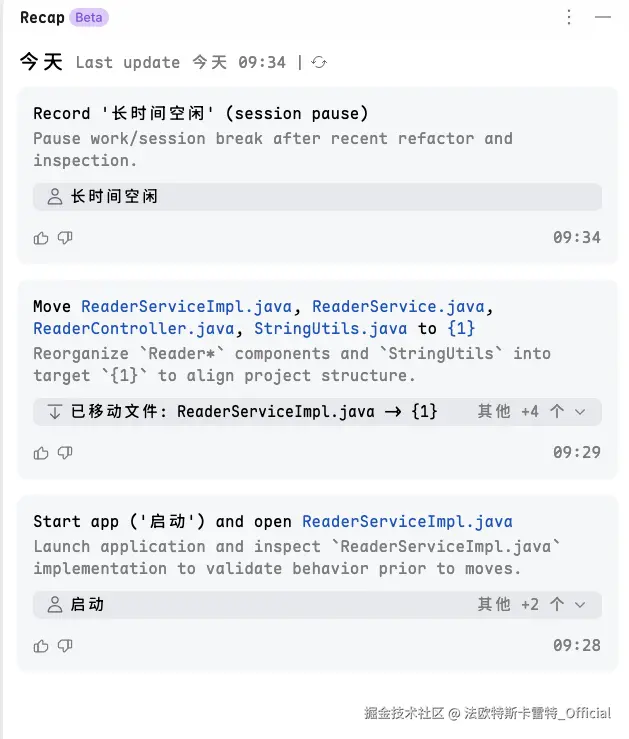
Task: Thumbs down the 09:34 session pause entry
Action: (65, 238)
